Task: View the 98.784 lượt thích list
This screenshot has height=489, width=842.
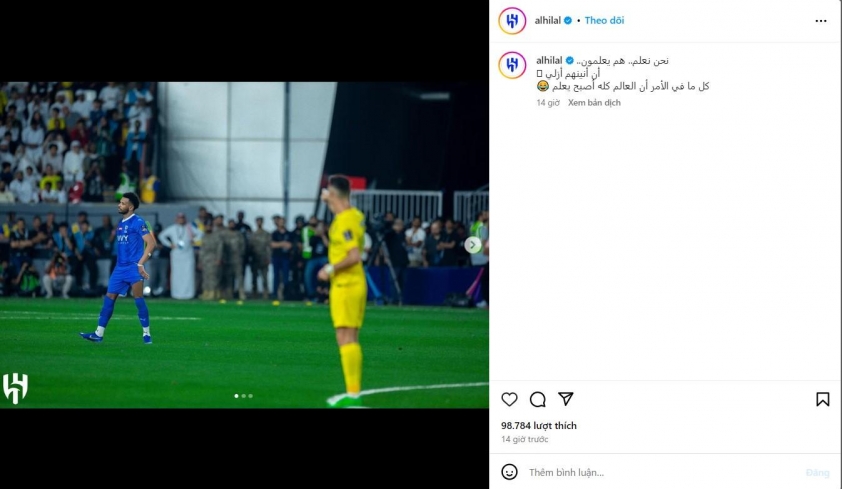Action: 539,426
